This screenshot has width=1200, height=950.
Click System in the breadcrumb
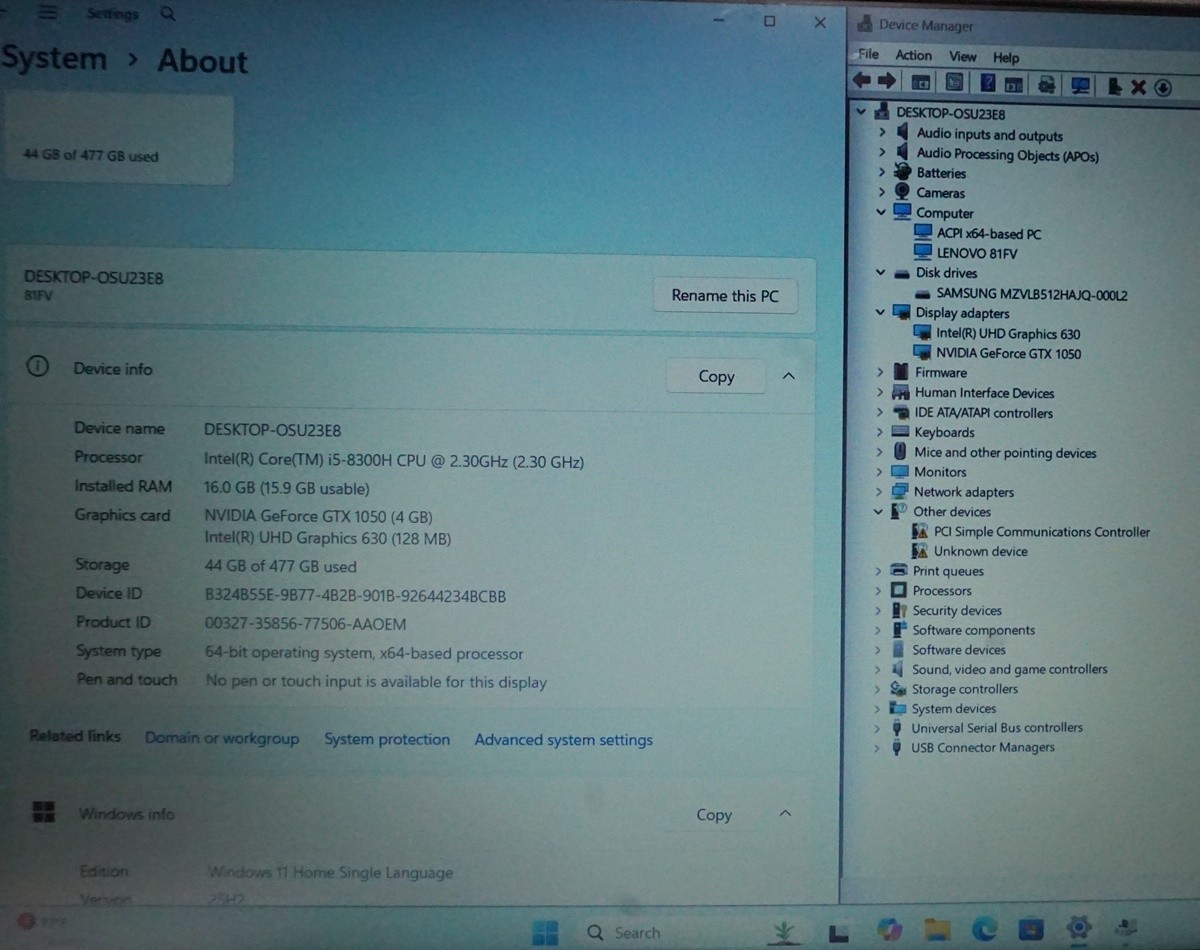point(54,58)
